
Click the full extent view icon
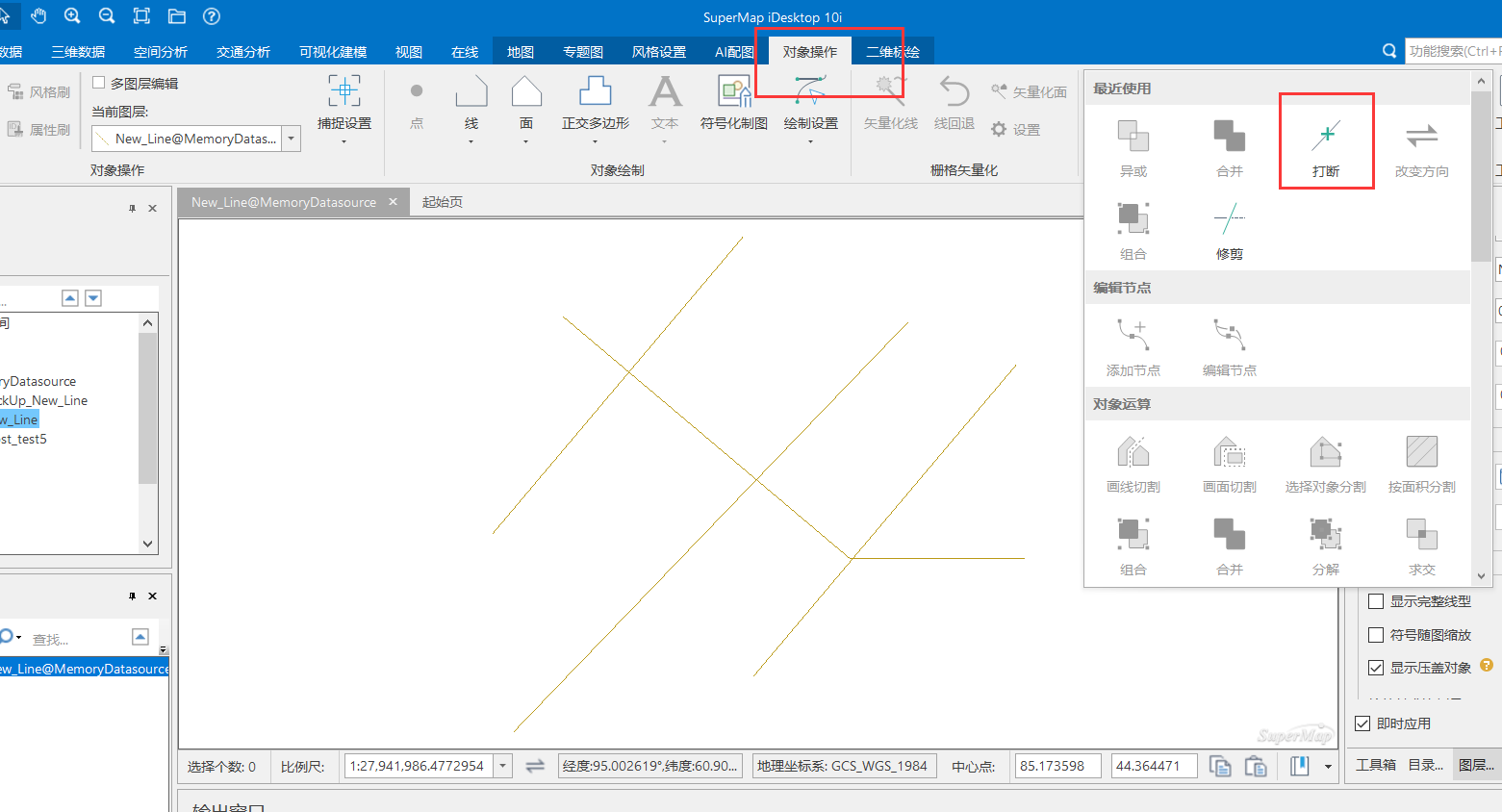click(x=141, y=16)
